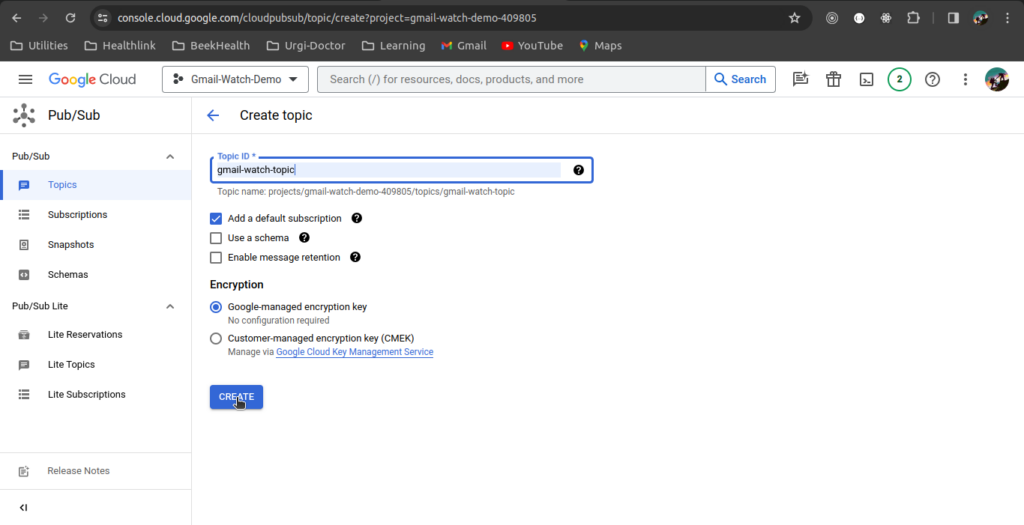Open the YouTube bookmark
The height and width of the screenshot is (525, 1024).
point(532,46)
